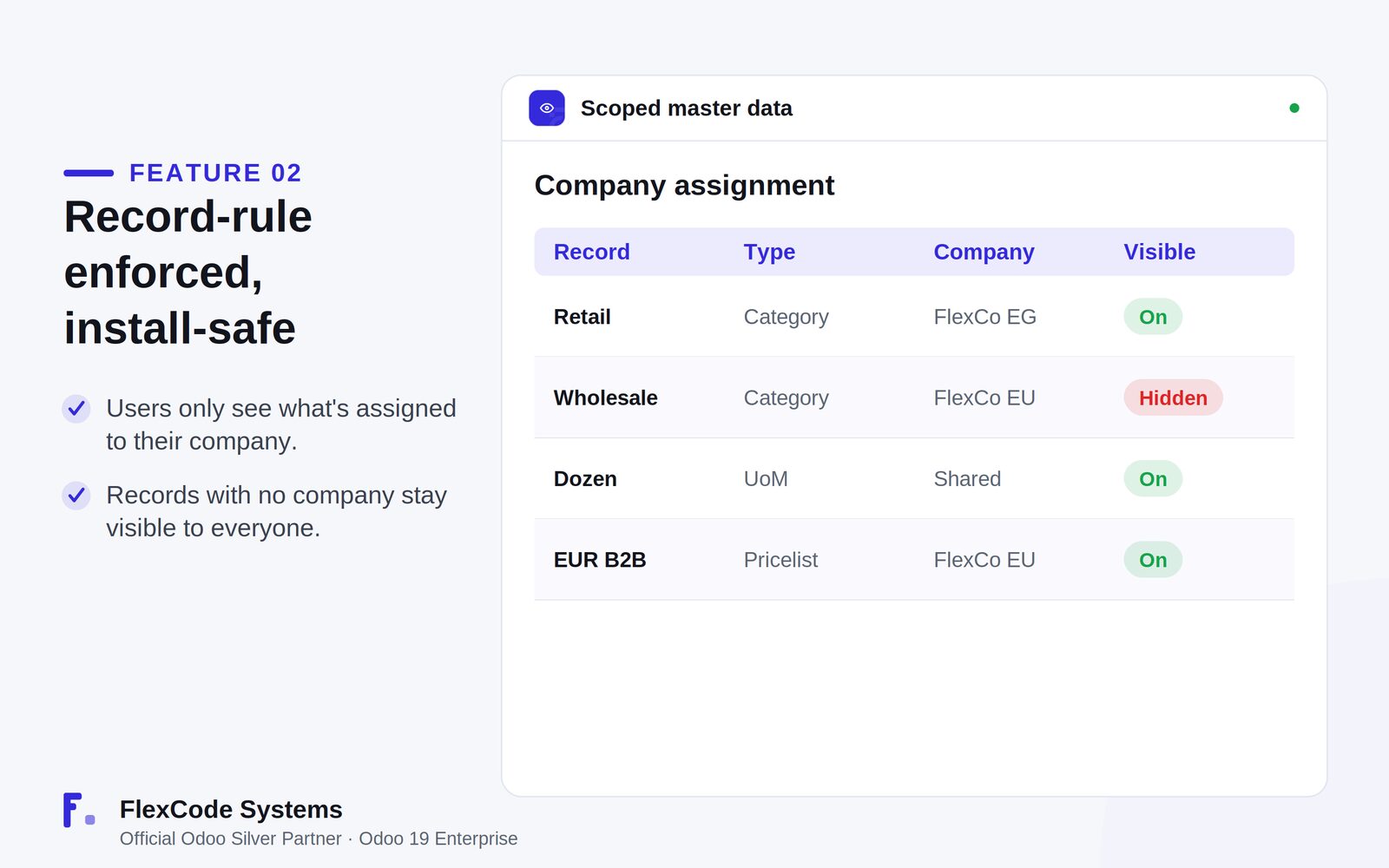Click FlexCo EU in the EUR B2B row

[984, 560]
